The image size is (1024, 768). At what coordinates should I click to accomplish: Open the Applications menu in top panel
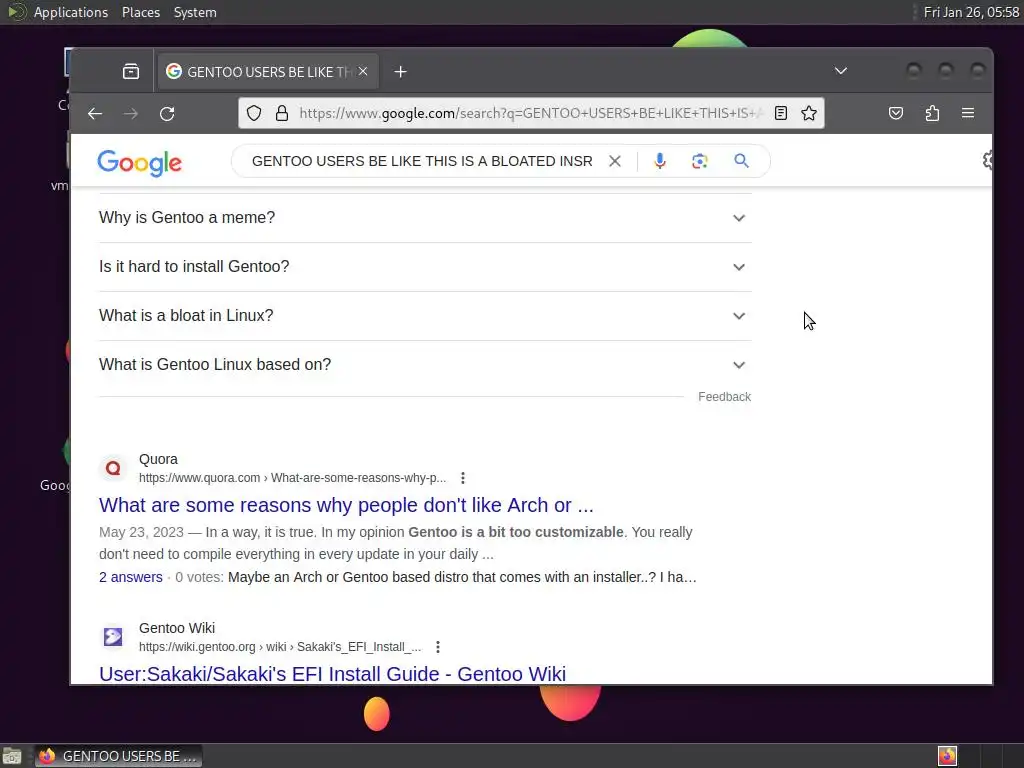[x=71, y=12]
